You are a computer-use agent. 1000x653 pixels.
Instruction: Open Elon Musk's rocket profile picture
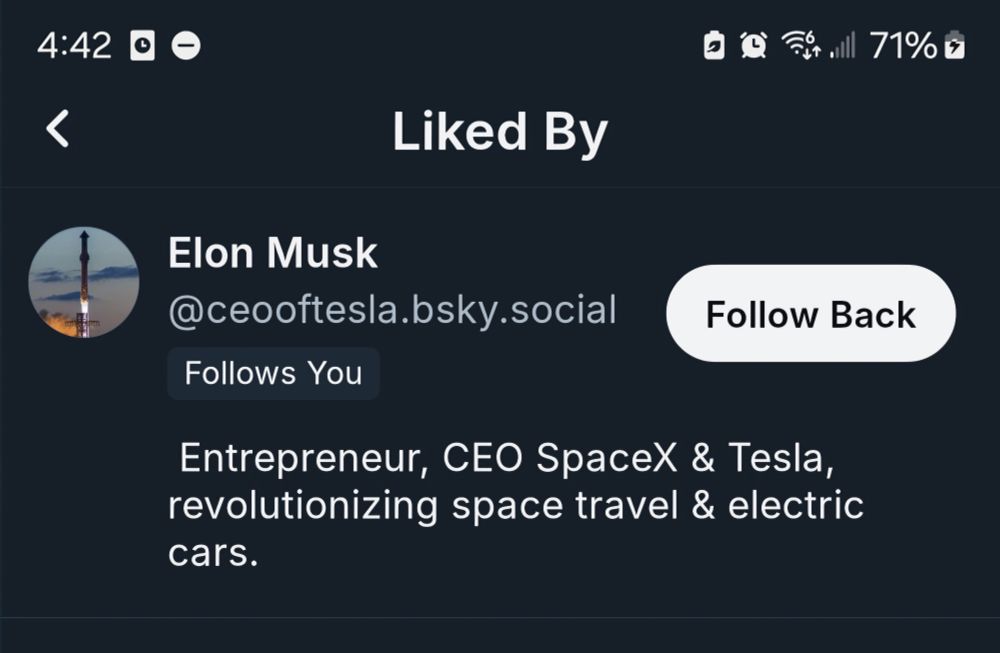tap(84, 282)
